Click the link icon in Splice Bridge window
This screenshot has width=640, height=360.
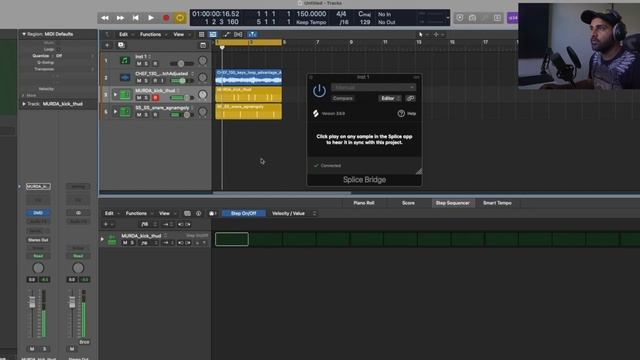pos(411,98)
